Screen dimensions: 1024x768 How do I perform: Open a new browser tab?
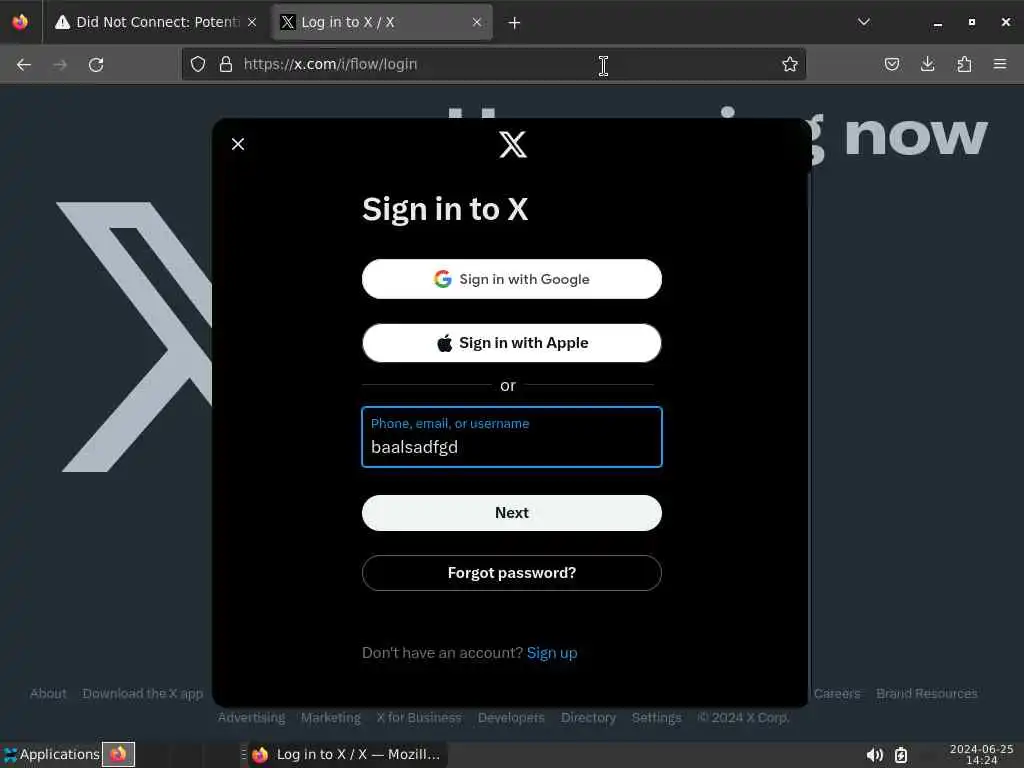pos(514,23)
